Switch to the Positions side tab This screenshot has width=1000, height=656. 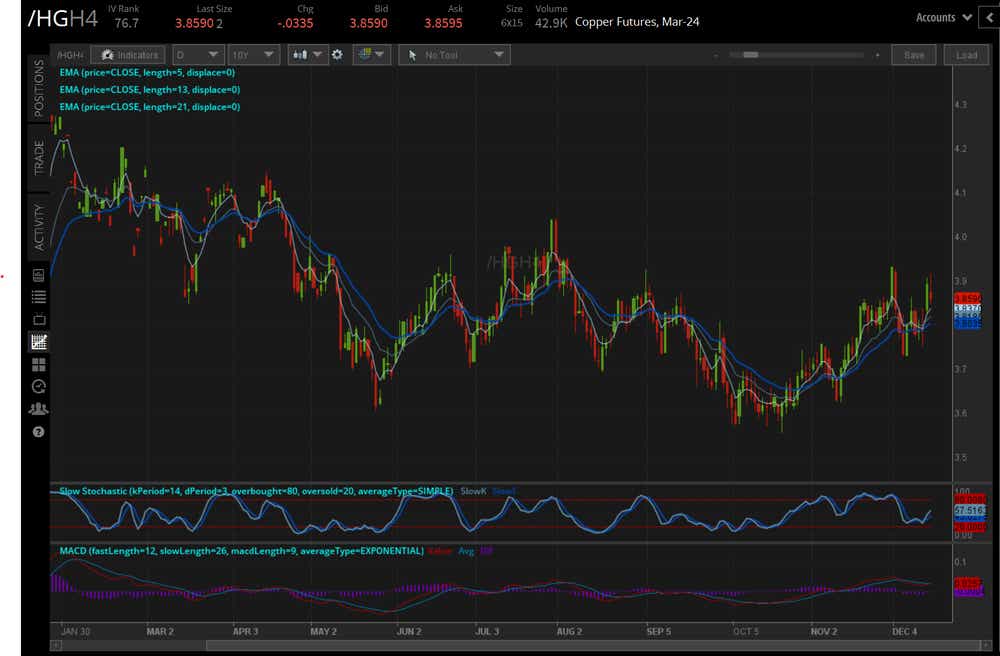pos(39,88)
